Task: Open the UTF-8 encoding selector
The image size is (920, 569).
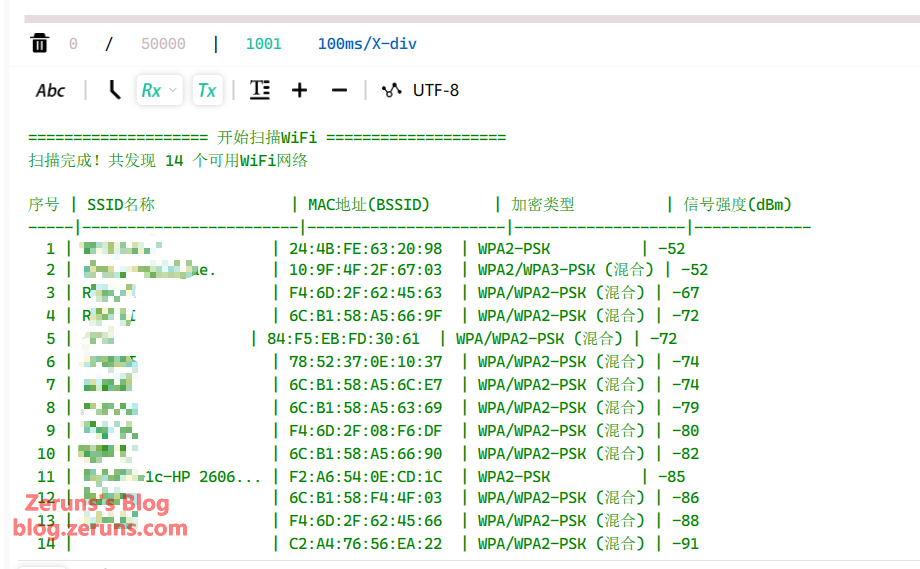Action: [x=436, y=90]
